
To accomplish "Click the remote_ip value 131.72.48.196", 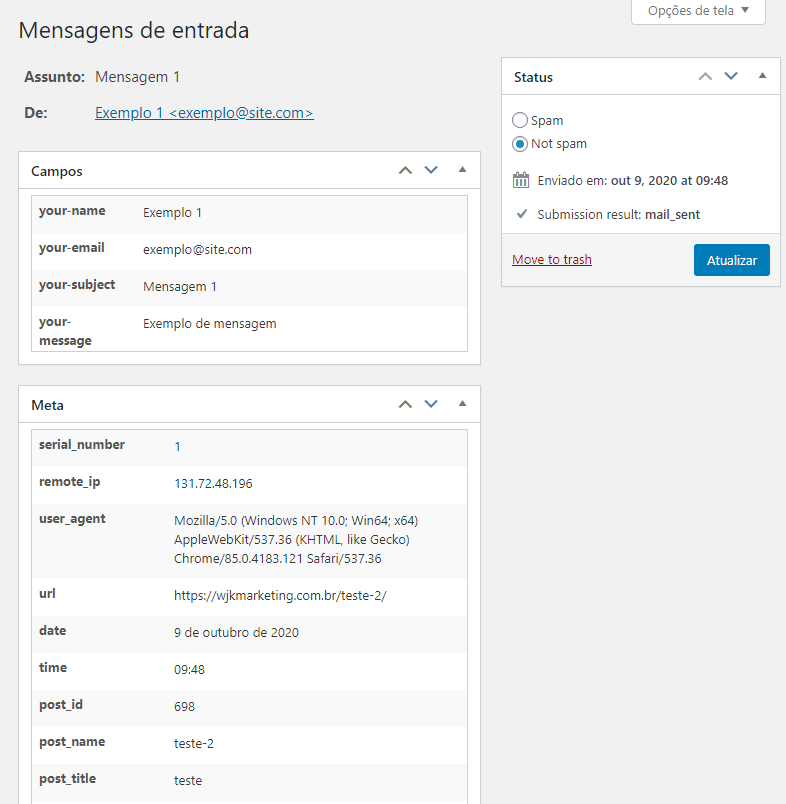I will tap(213, 483).
